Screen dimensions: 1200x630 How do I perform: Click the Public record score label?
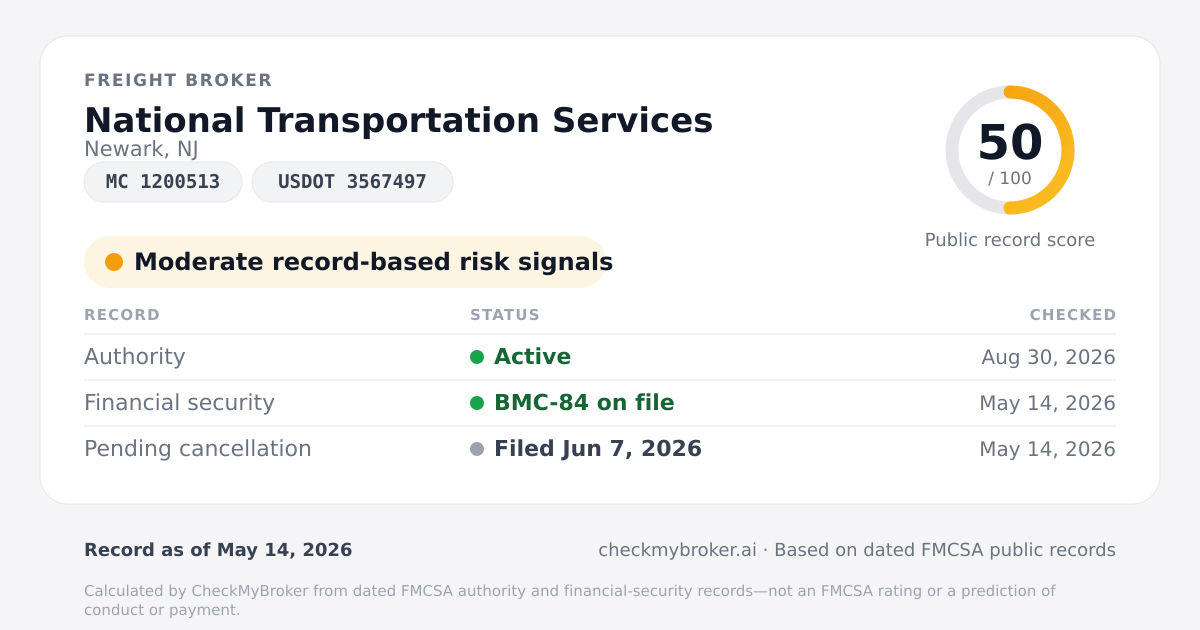pos(1010,240)
